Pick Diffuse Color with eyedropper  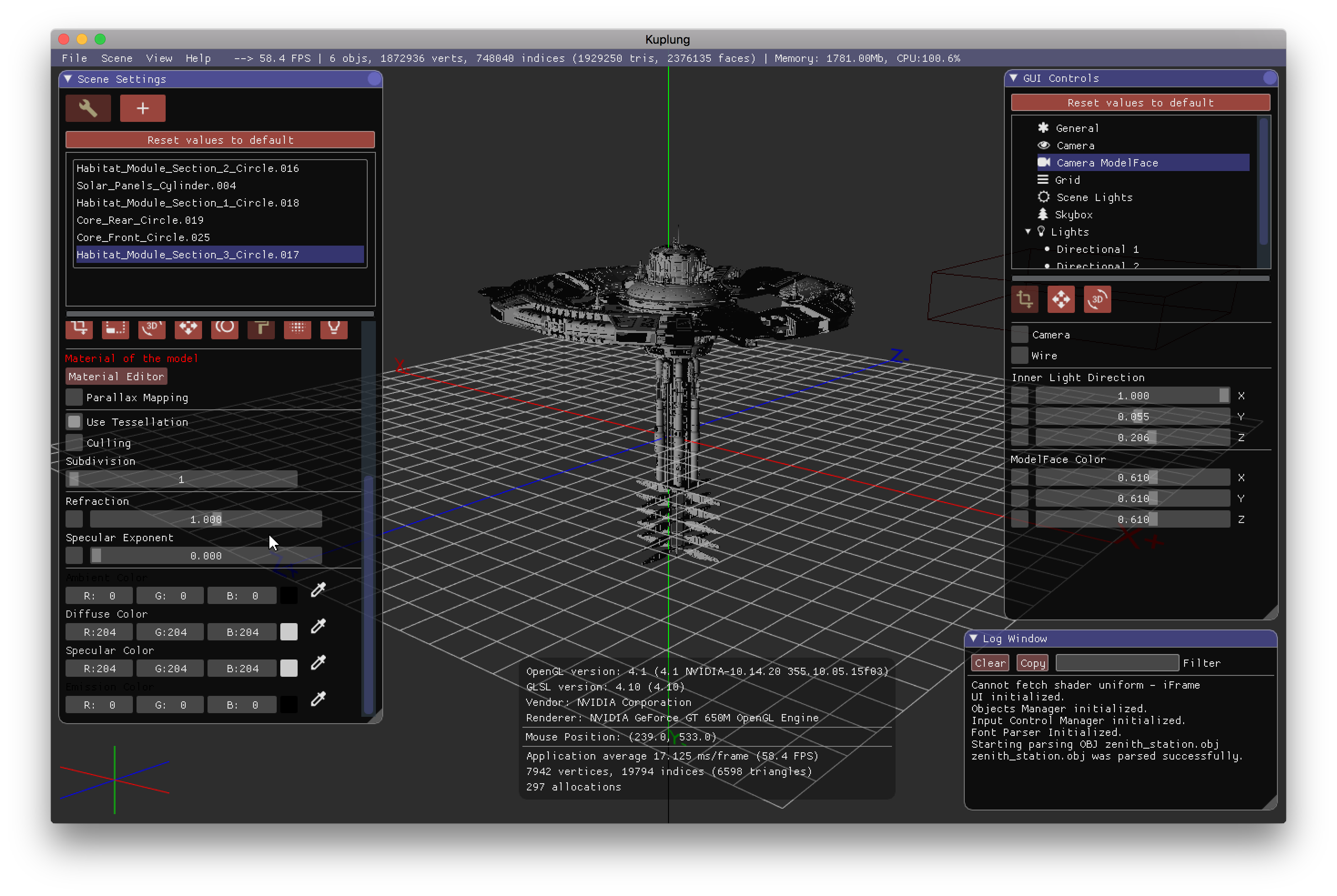[x=319, y=626]
